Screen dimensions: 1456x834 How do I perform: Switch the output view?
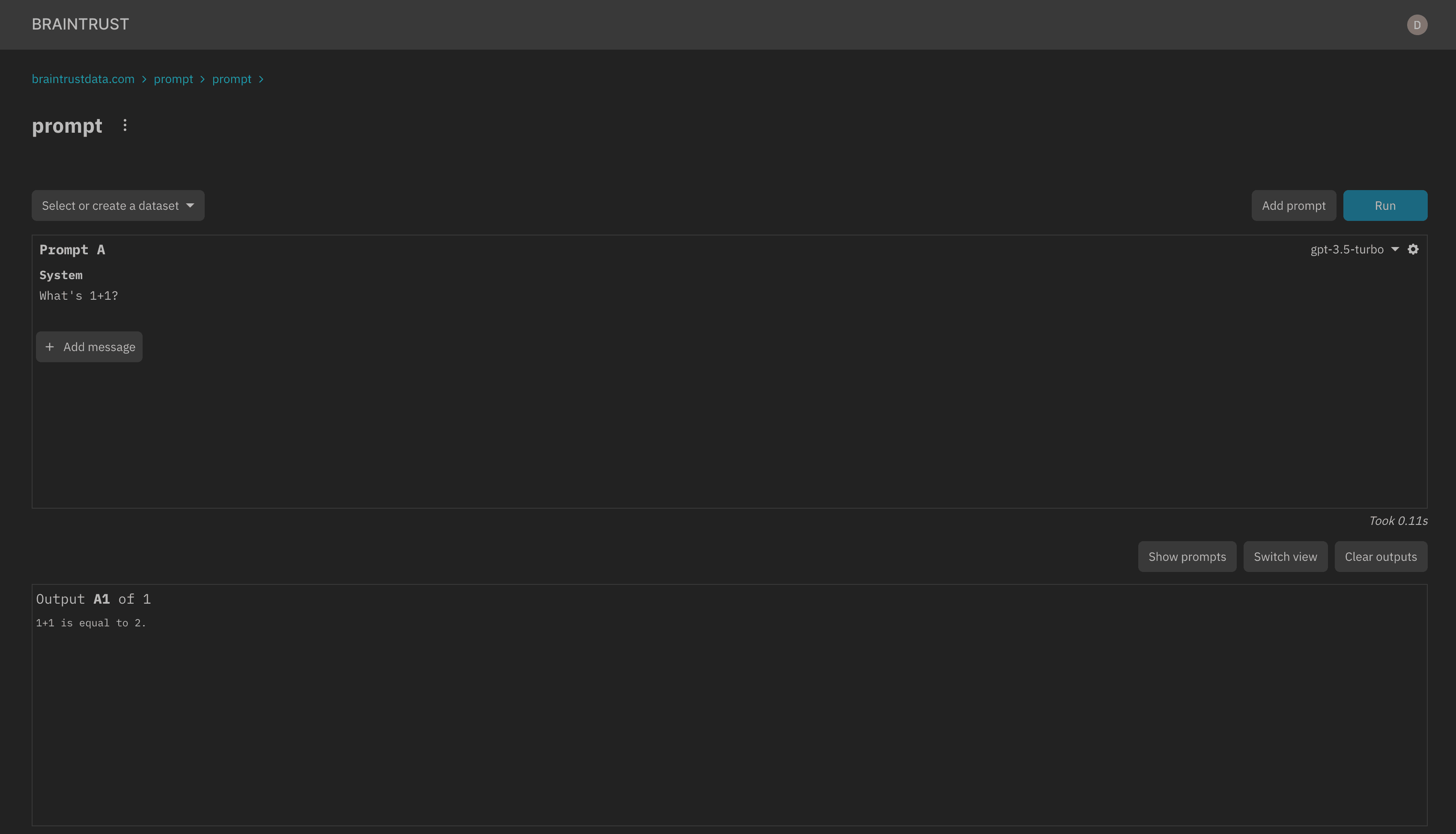[1285, 557]
